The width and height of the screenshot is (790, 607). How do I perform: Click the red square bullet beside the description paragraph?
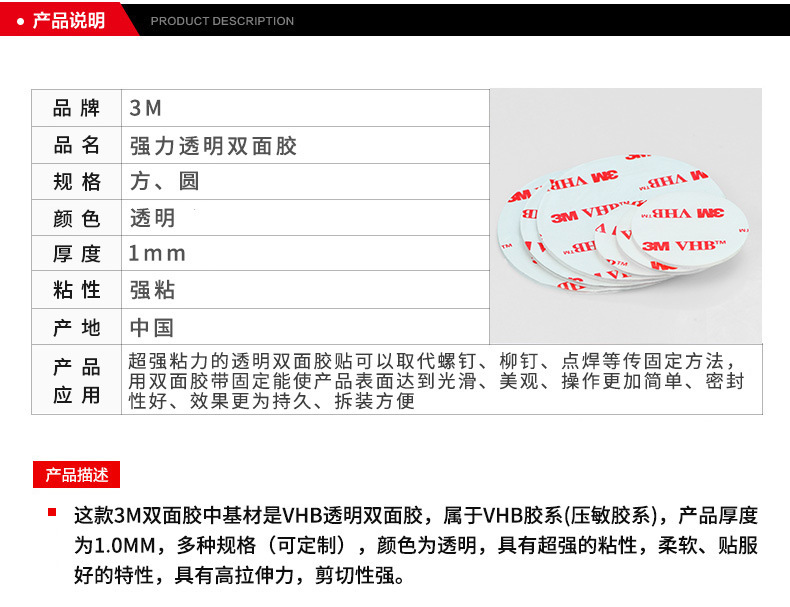51,513
